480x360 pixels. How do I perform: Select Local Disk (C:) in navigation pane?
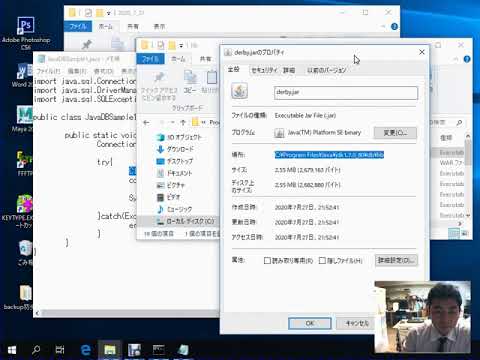(x=185, y=221)
